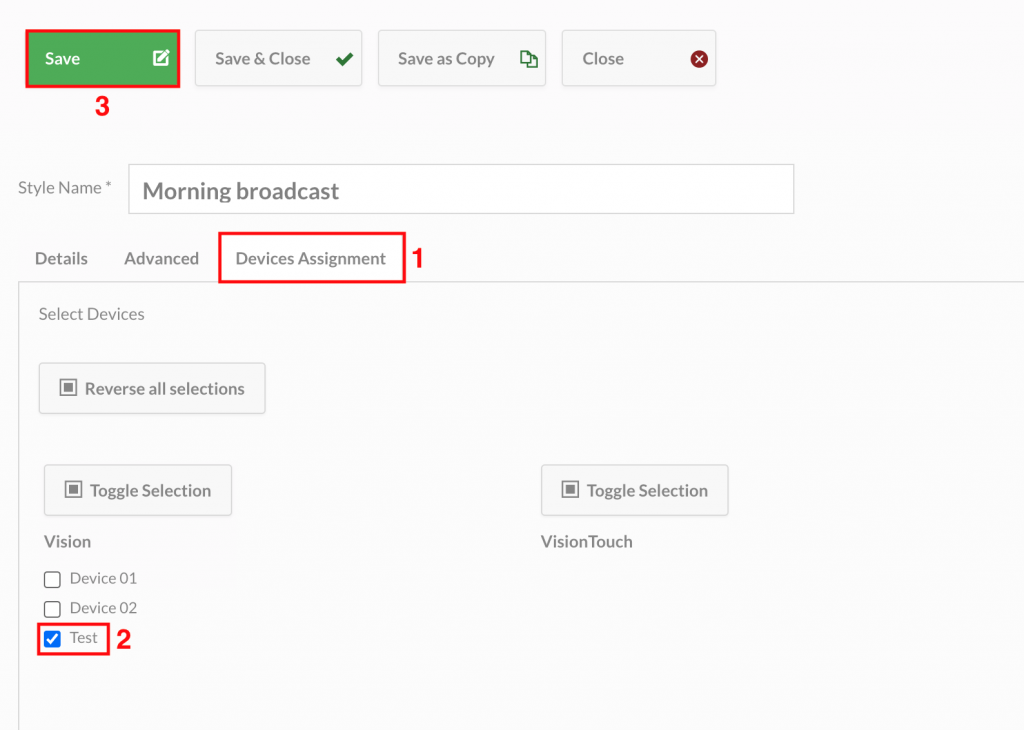Click the Save button
Screen dimensions: 1024x730
[x=103, y=59]
